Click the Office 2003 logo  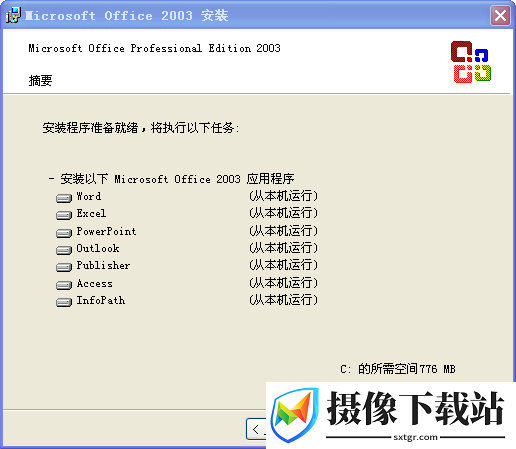(471, 62)
